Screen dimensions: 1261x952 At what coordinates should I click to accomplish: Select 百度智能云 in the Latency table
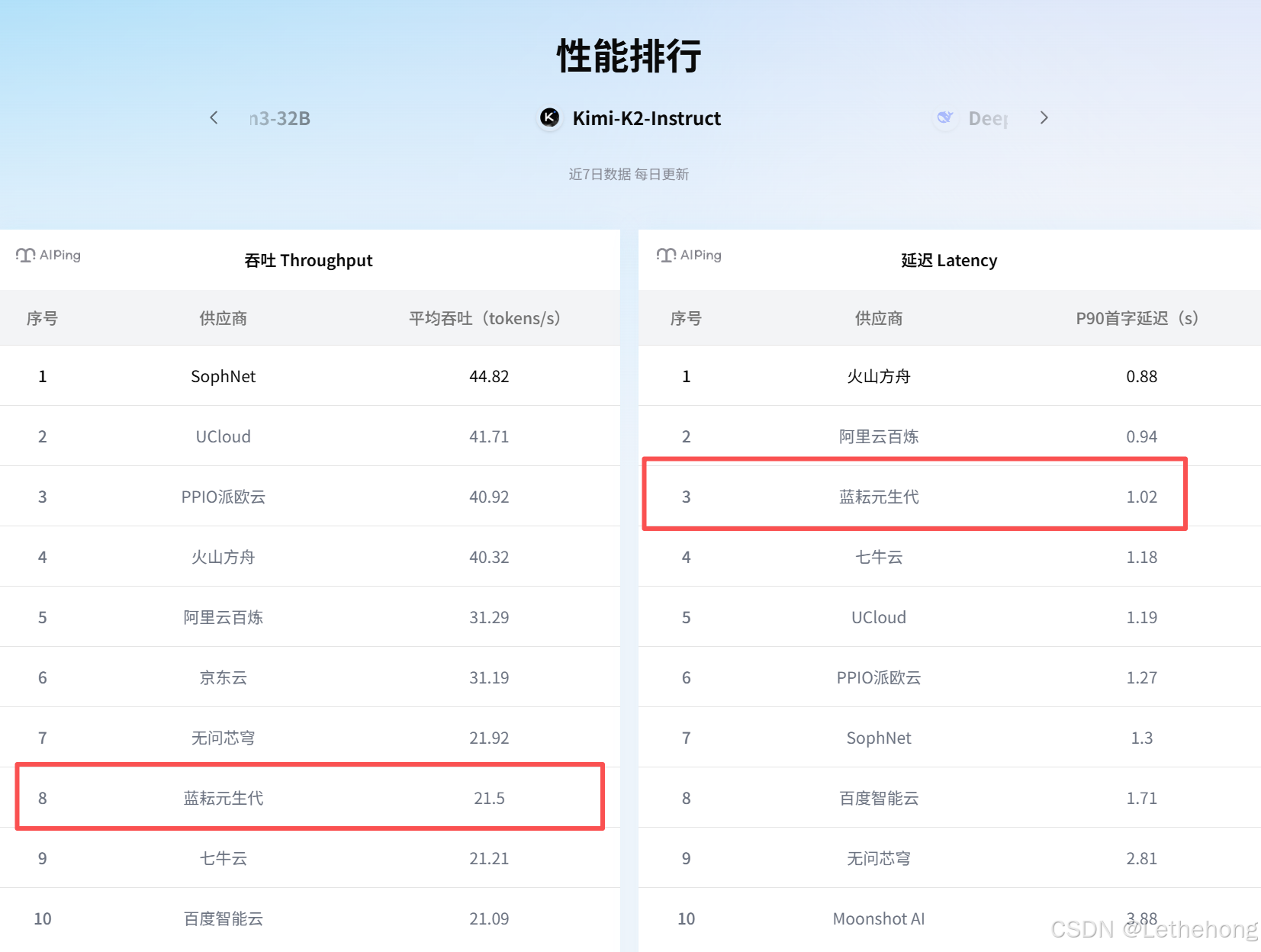click(x=879, y=798)
